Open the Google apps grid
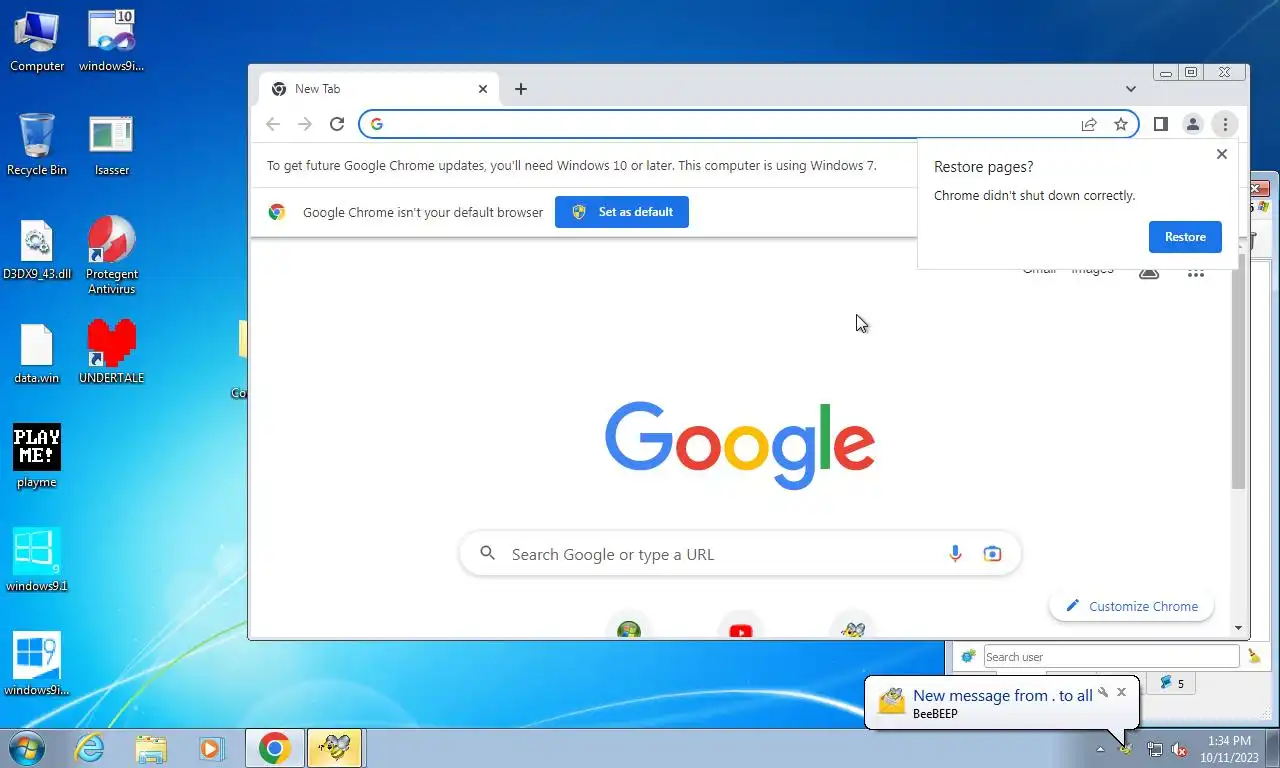 [1196, 272]
